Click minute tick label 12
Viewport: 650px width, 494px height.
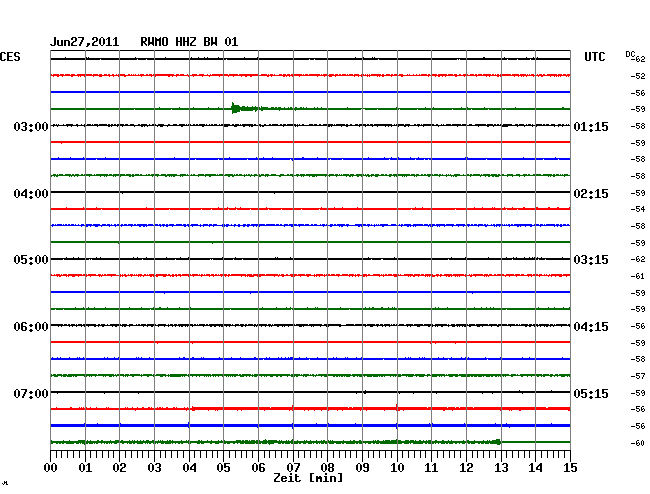(x=466, y=467)
